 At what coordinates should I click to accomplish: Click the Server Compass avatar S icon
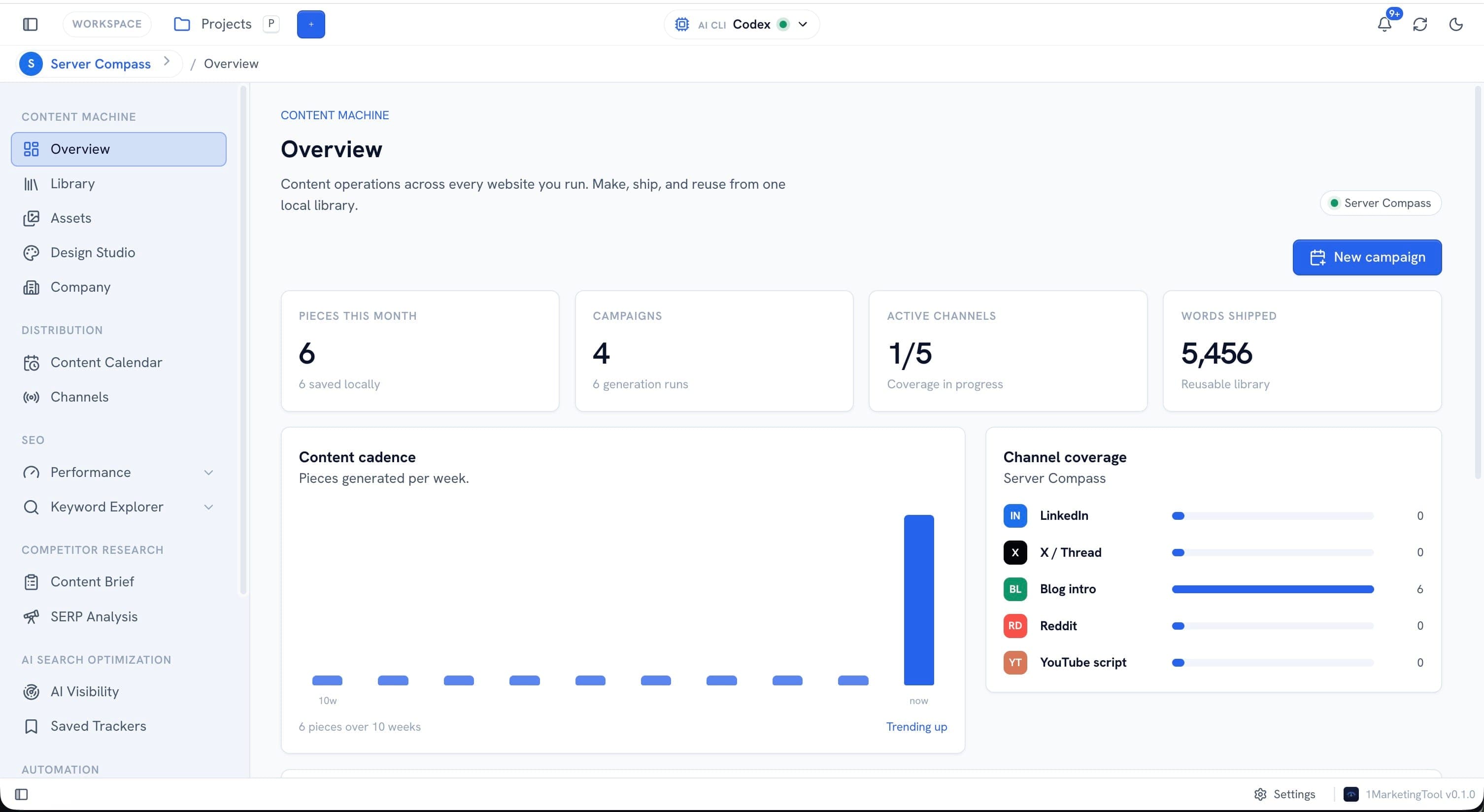tap(31, 64)
